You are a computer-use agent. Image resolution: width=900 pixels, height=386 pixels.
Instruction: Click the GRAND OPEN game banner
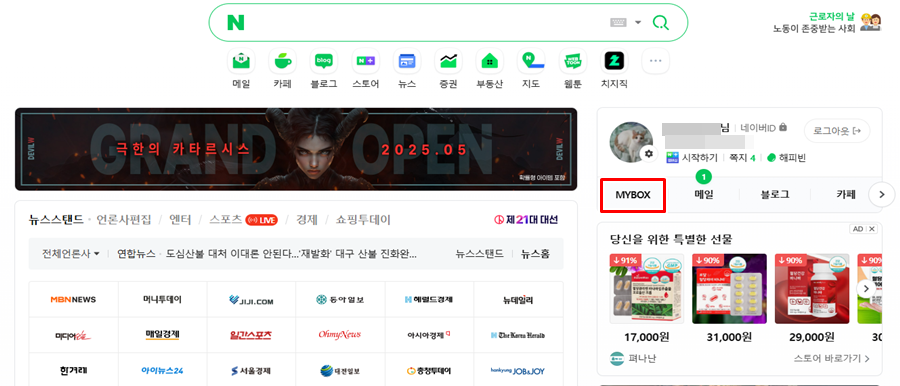(296, 149)
